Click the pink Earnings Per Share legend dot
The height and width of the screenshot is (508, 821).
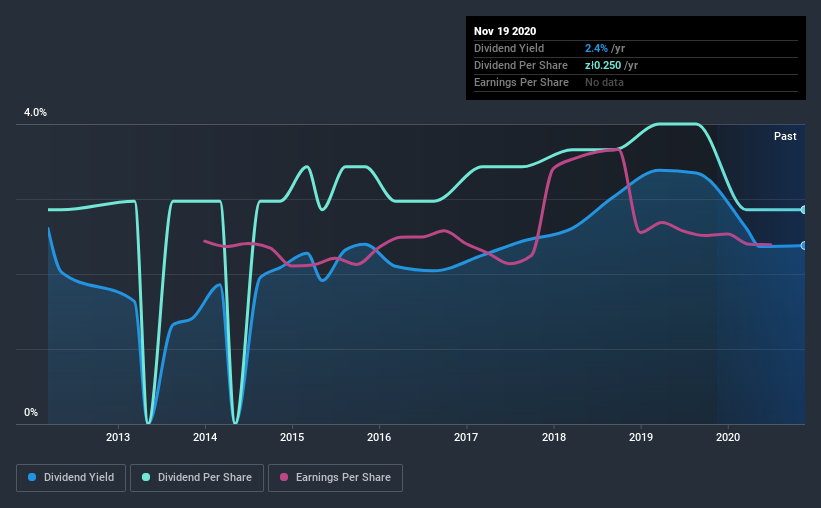click(x=284, y=477)
